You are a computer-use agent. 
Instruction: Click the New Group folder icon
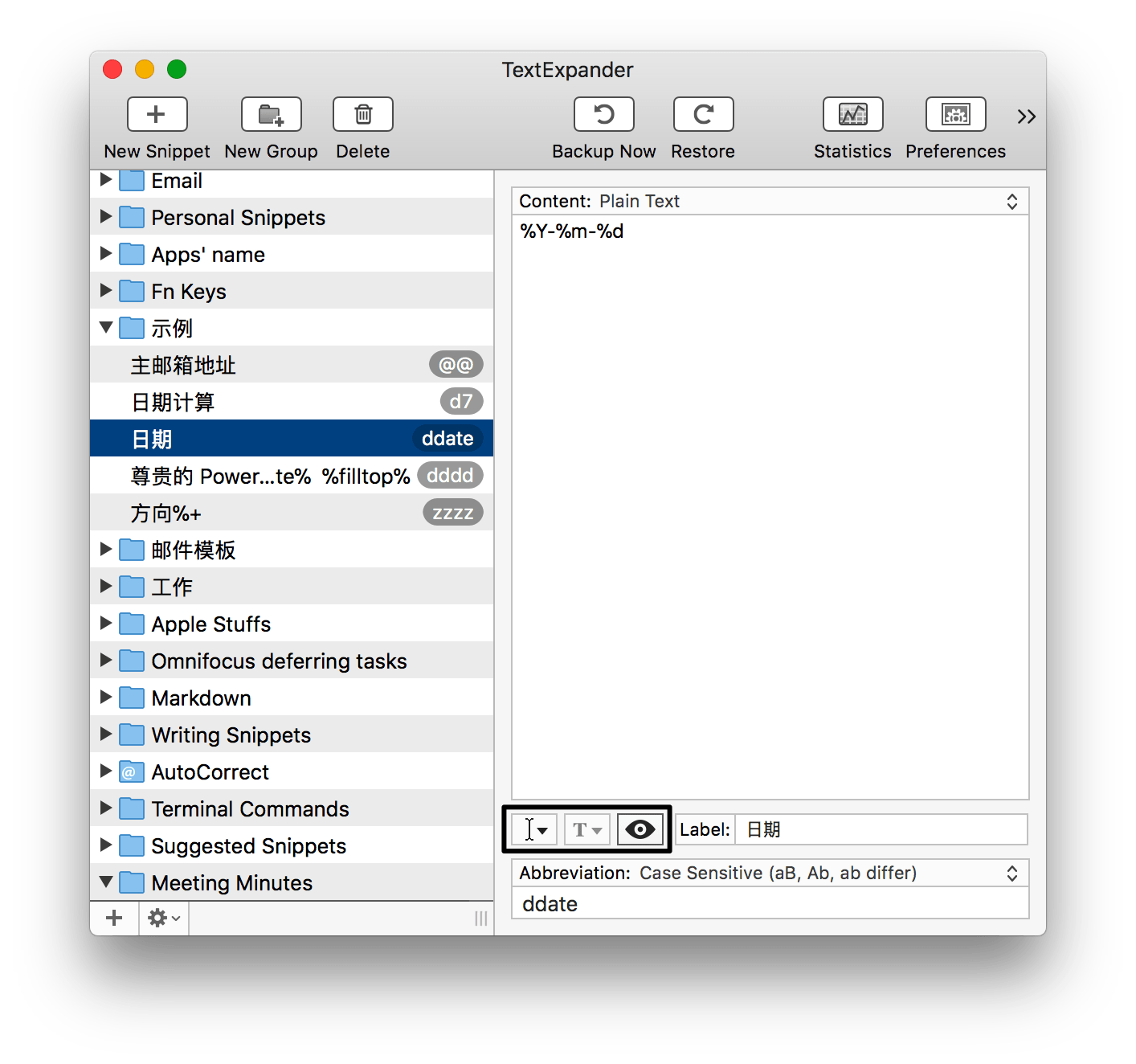point(271,114)
